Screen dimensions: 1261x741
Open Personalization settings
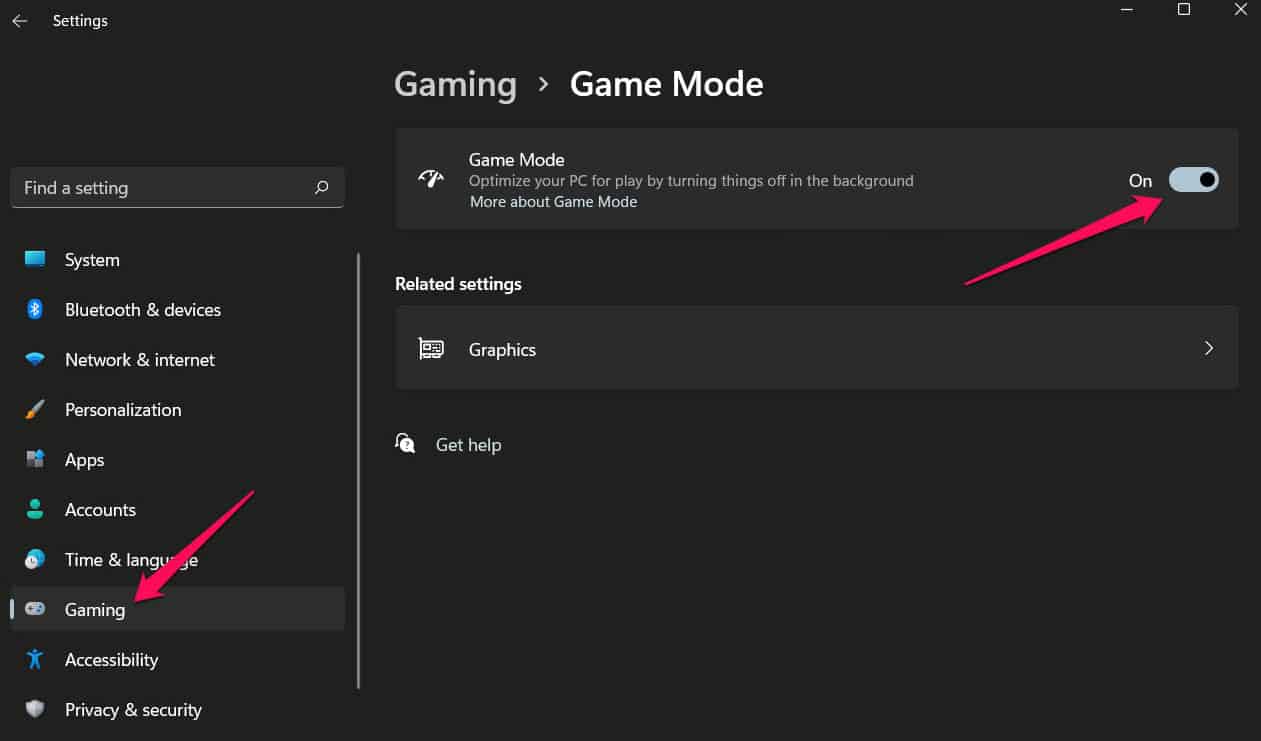click(178, 409)
